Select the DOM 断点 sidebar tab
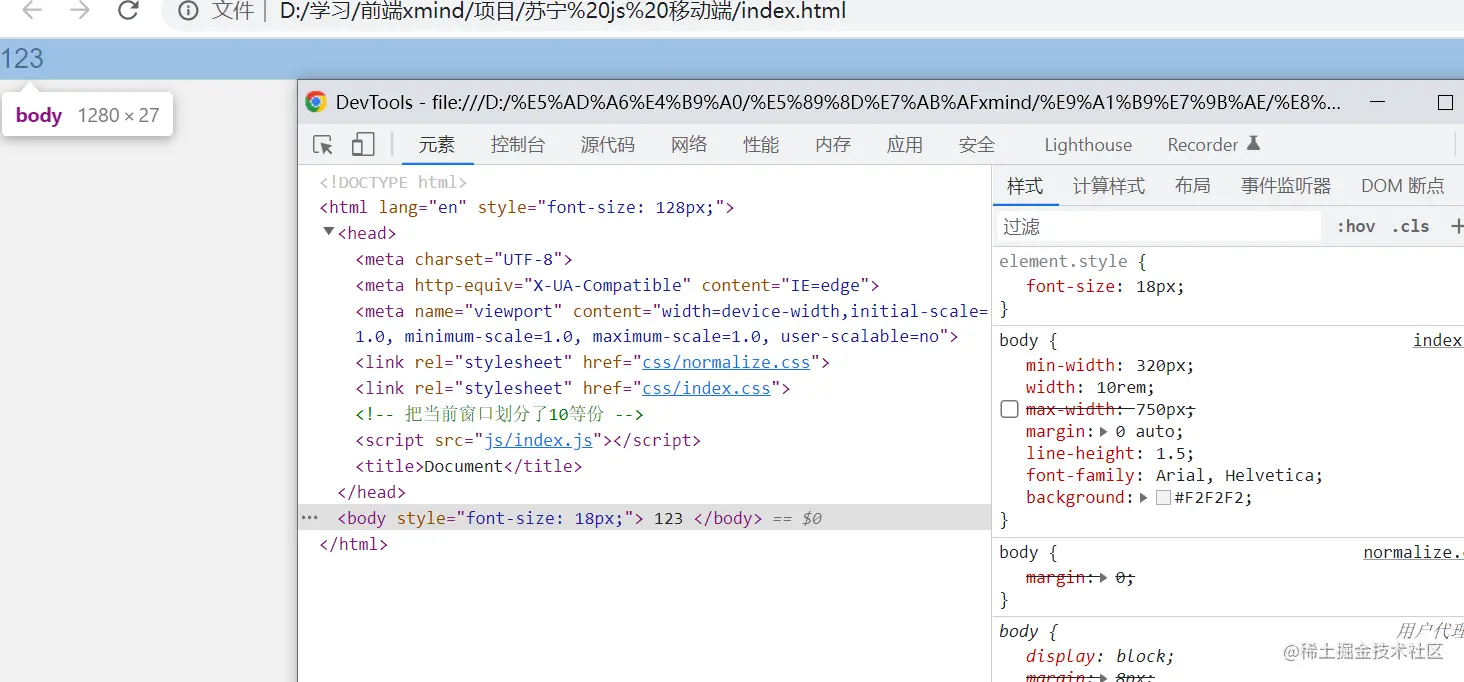The width and height of the screenshot is (1464, 682). coord(1403,186)
